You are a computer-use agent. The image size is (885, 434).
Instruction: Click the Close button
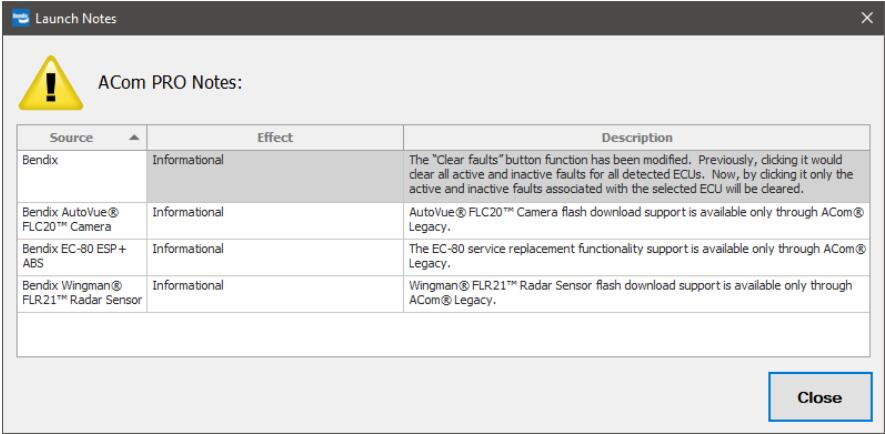pos(820,397)
